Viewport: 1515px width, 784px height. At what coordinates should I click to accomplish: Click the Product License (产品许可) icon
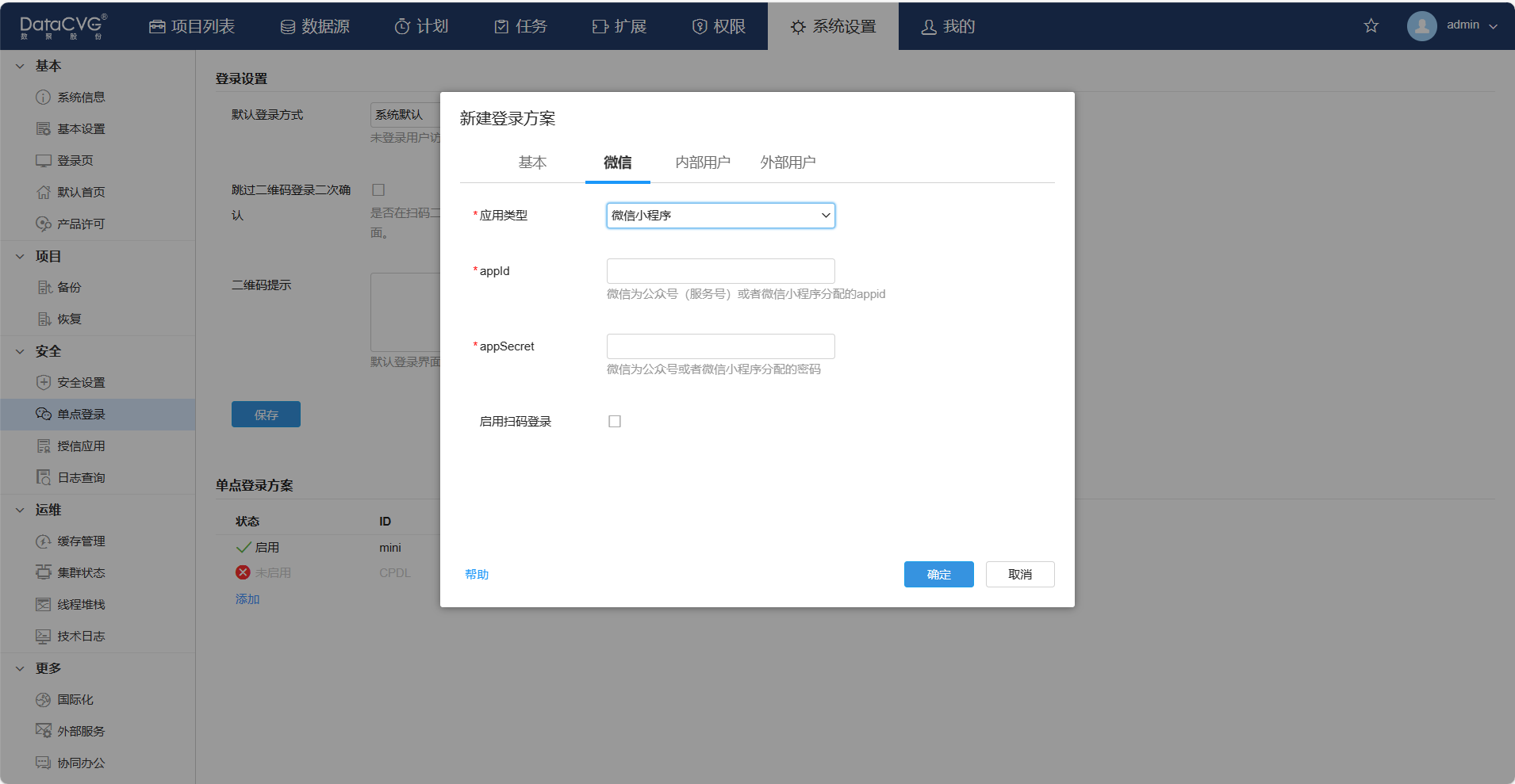click(43, 224)
